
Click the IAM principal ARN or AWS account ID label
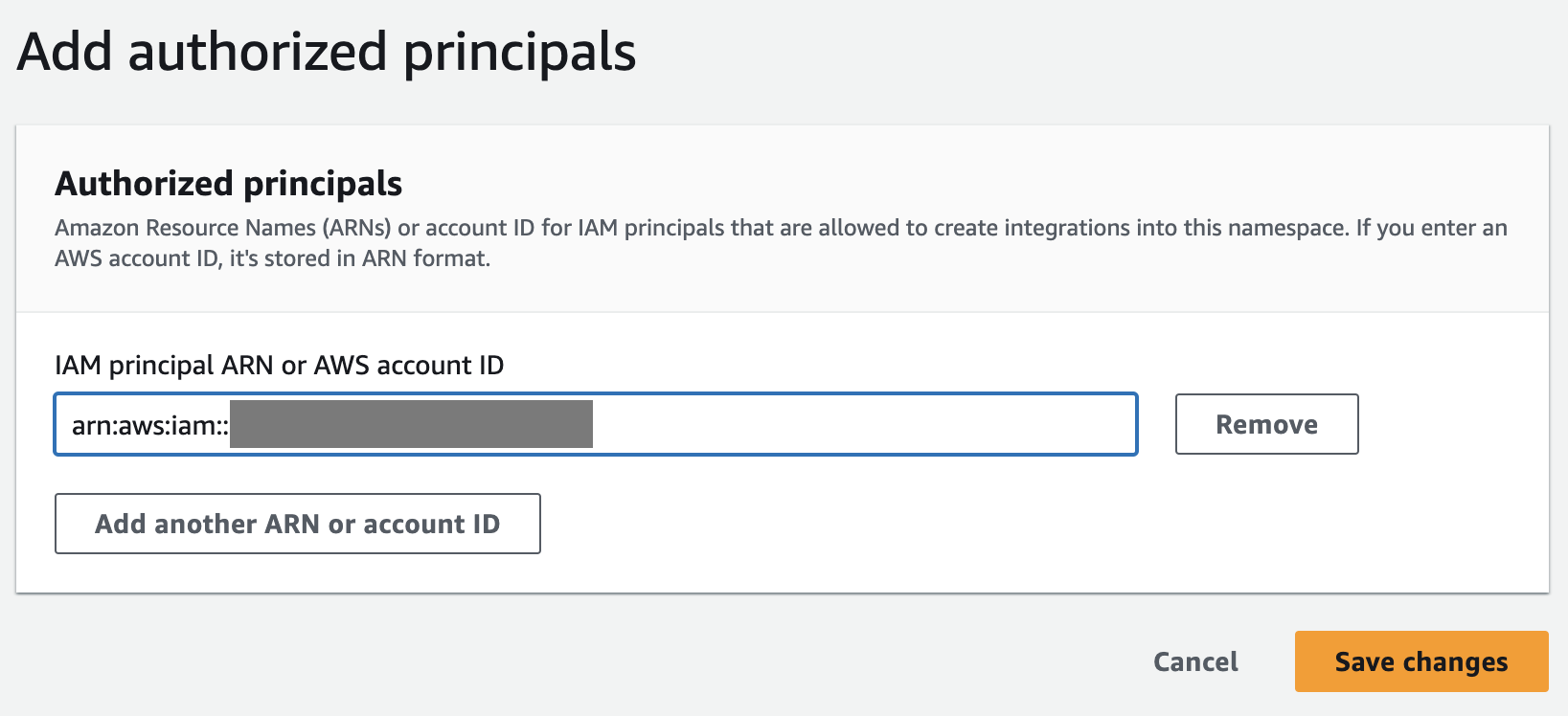click(279, 365)
